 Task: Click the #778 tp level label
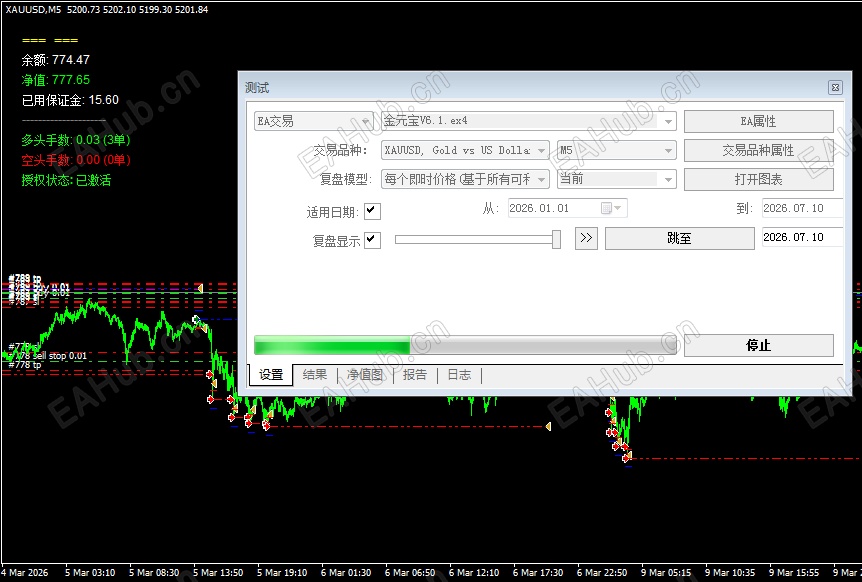click(x=25, y=365)
